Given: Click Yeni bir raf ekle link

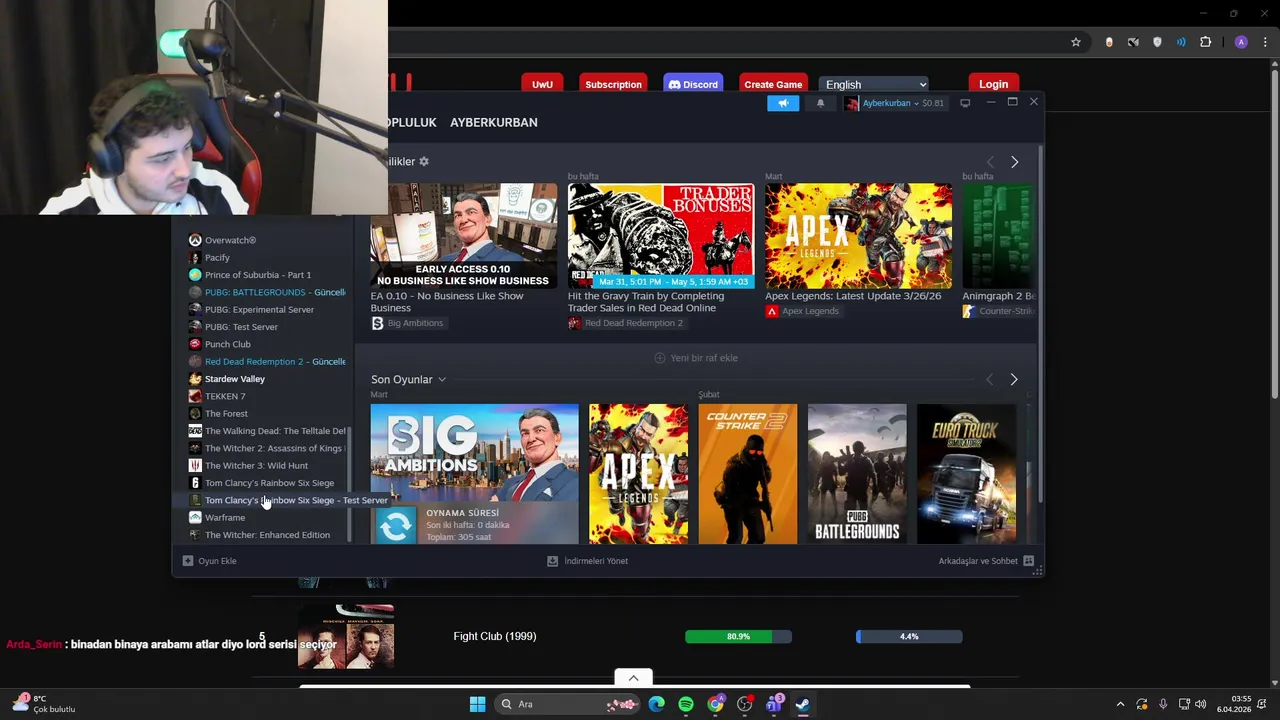Looking at the screenshot, I should coord(696,358).
